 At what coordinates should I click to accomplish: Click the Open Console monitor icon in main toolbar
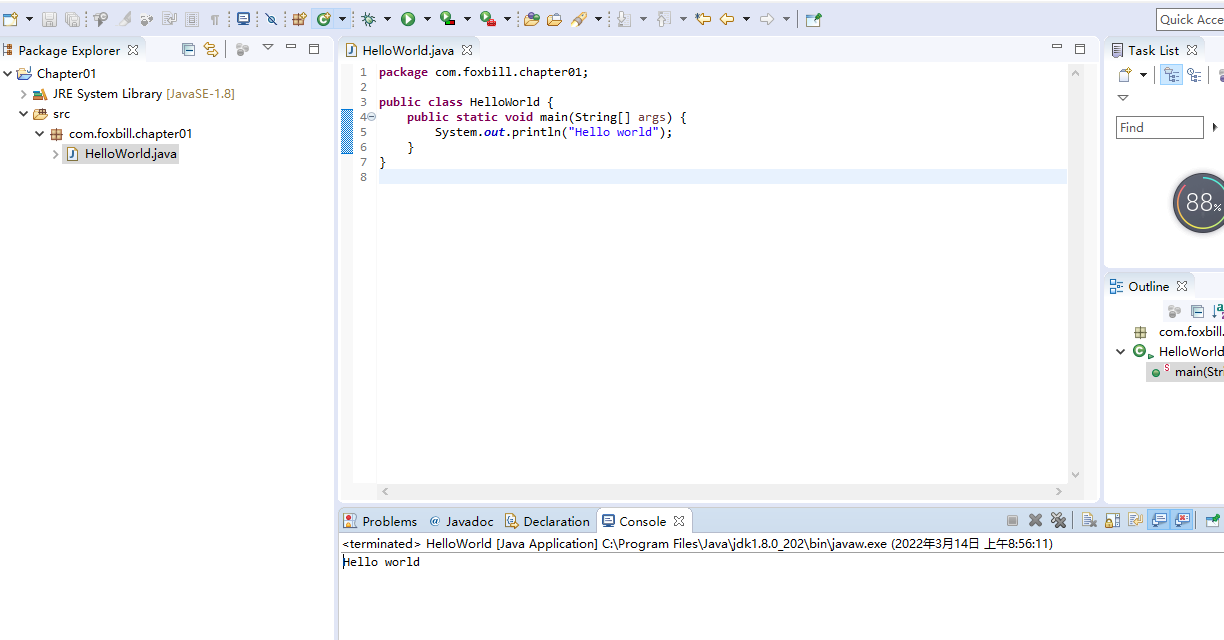[244, 19]
